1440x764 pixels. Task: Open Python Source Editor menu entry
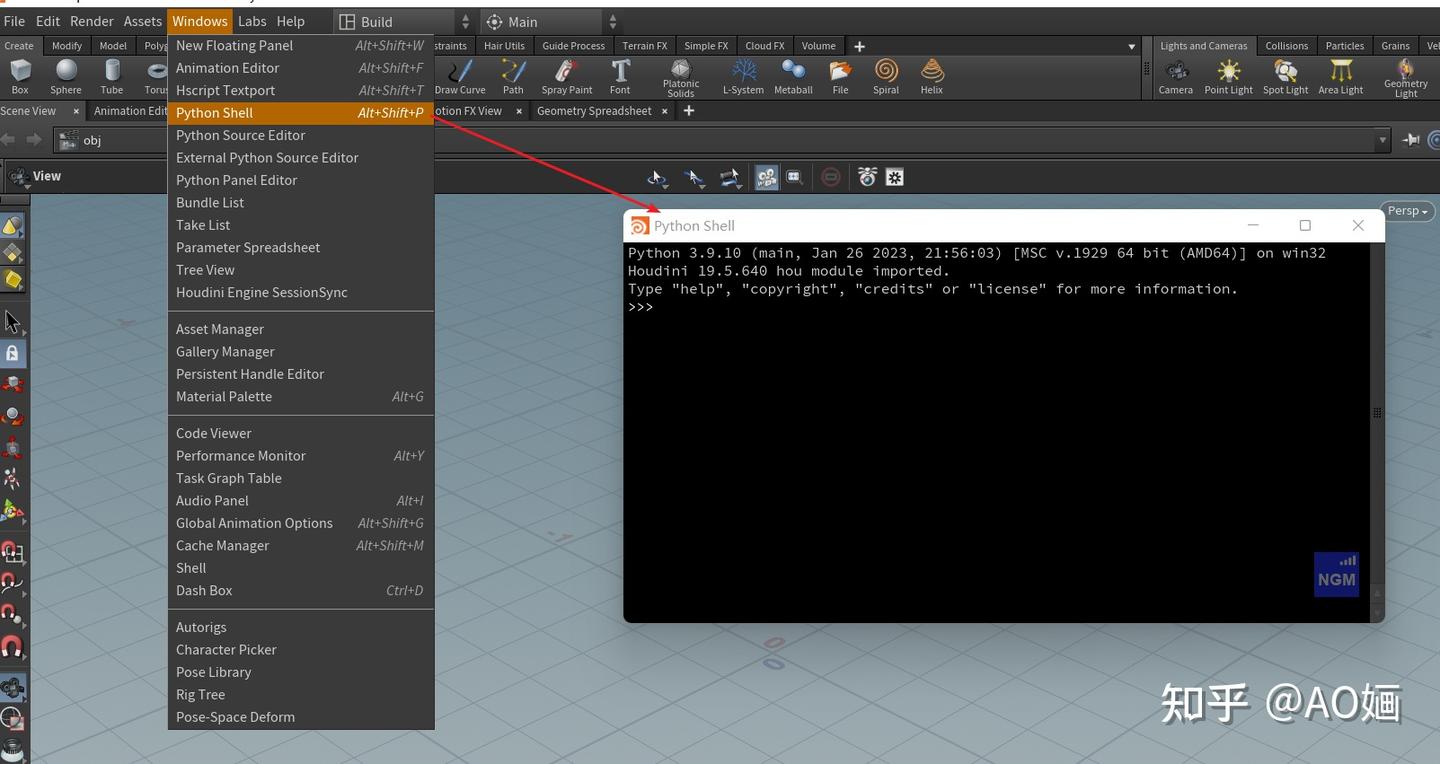pyautogui.click(x=241, y=135)
